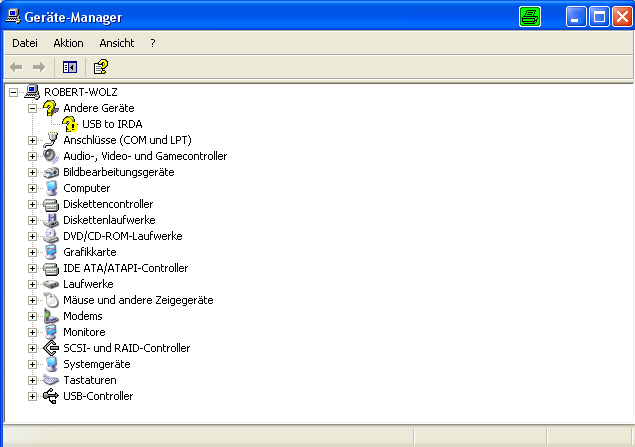Click the Grafikkarte display adapter icon

pos(51,252)
